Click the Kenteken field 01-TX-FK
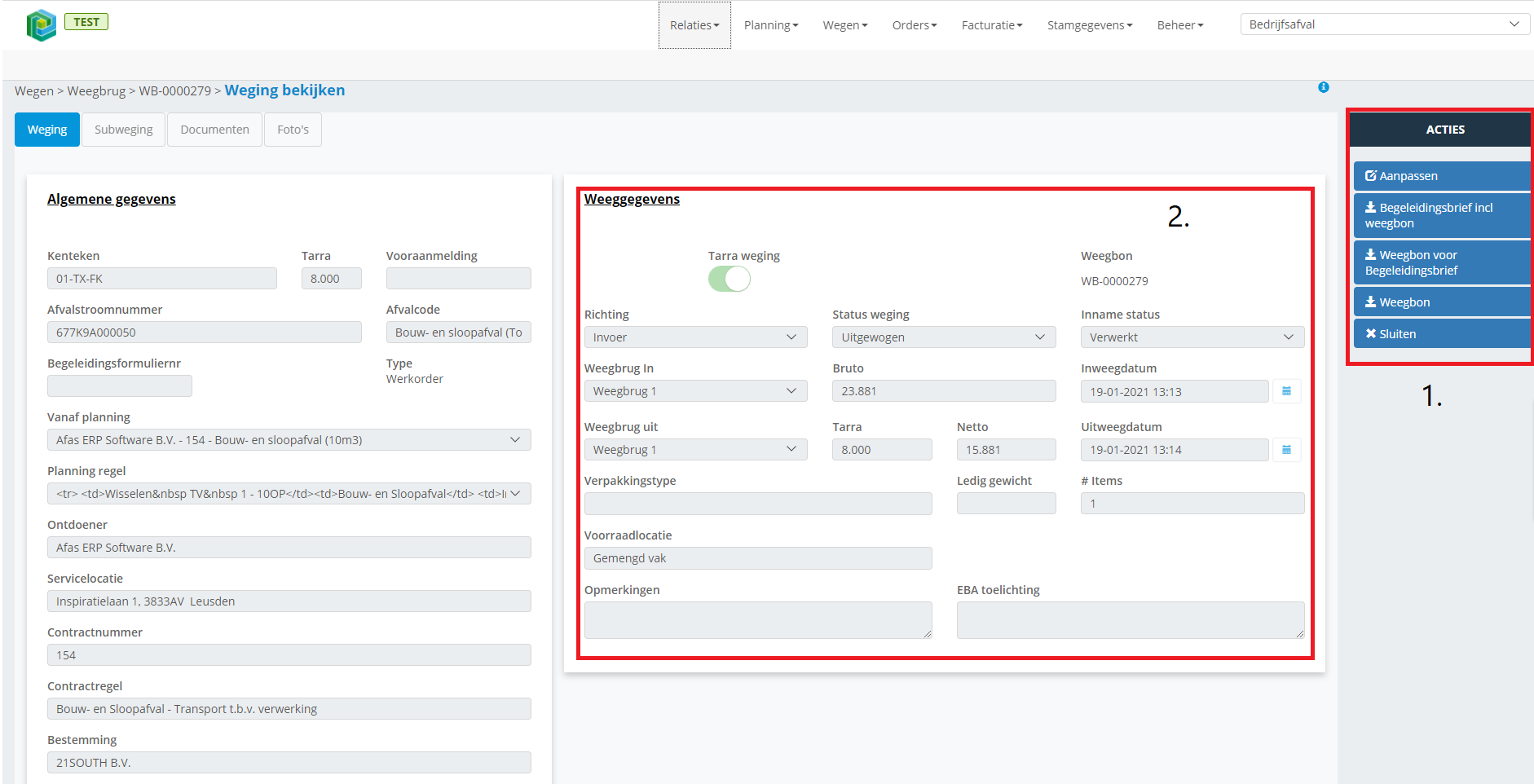Viewport: 1534px width, 784px height. pos(162,279)
